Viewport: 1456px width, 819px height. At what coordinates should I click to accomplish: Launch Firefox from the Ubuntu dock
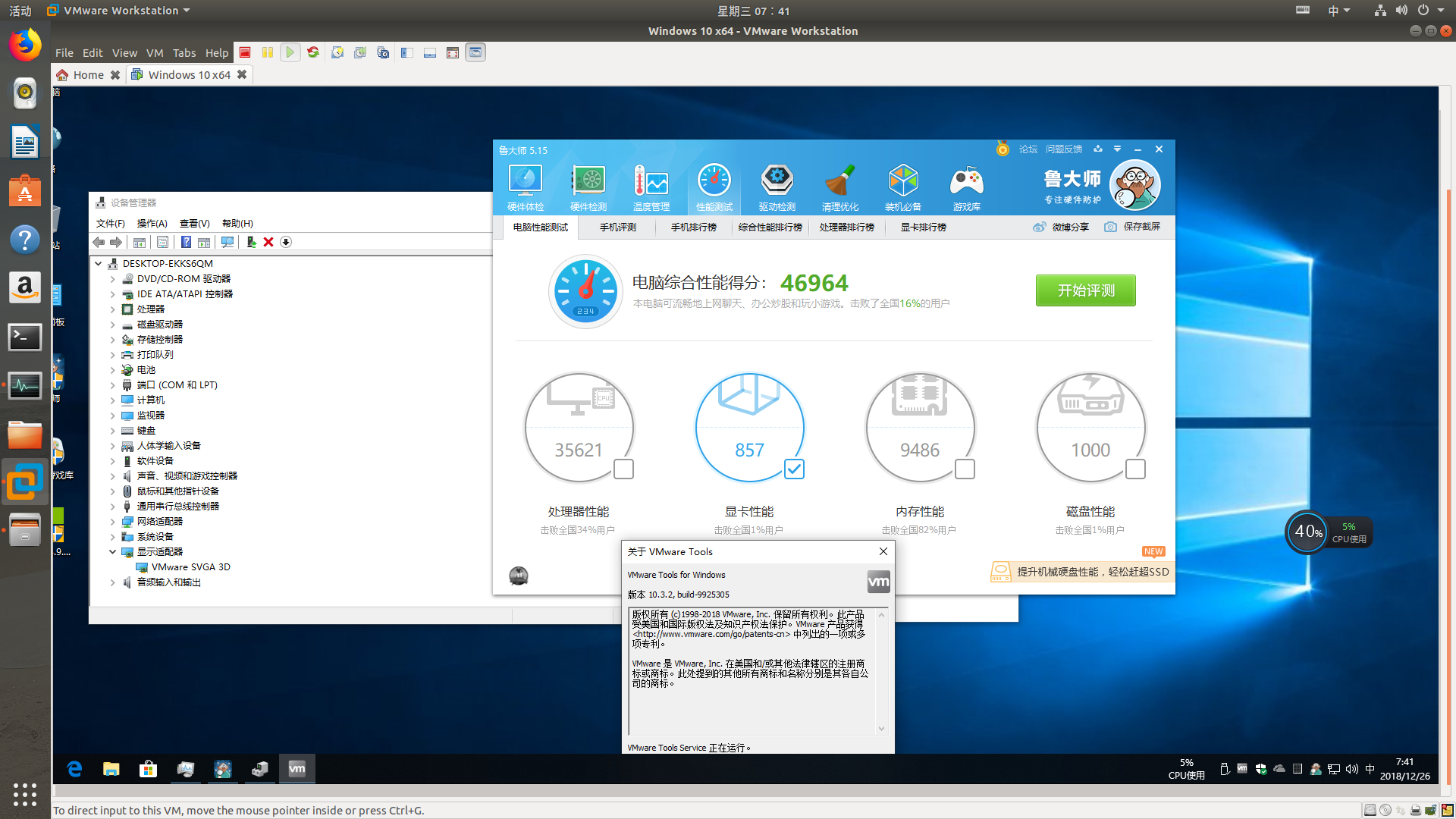coord(25,45)
